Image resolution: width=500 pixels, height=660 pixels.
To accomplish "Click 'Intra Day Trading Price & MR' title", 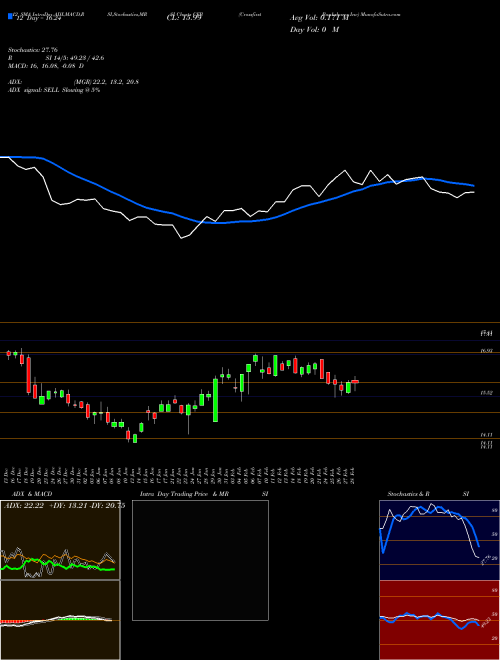I will click(184, 494).
